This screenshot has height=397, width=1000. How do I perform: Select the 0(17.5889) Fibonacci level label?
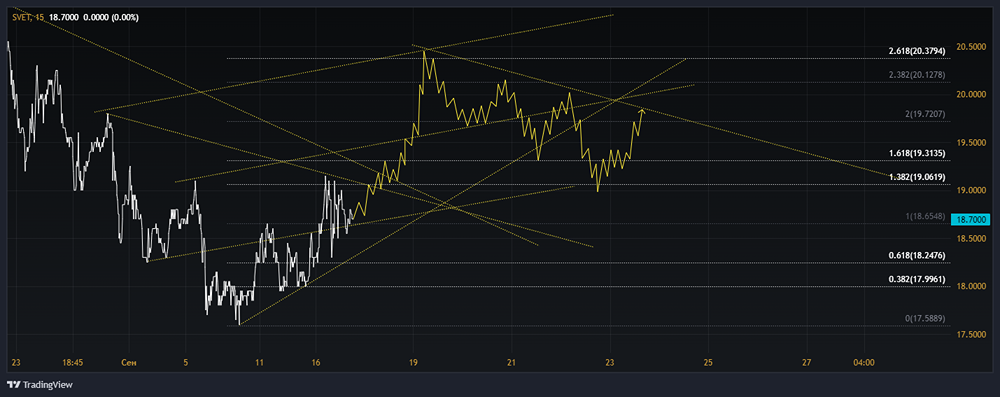click(925, 318)
